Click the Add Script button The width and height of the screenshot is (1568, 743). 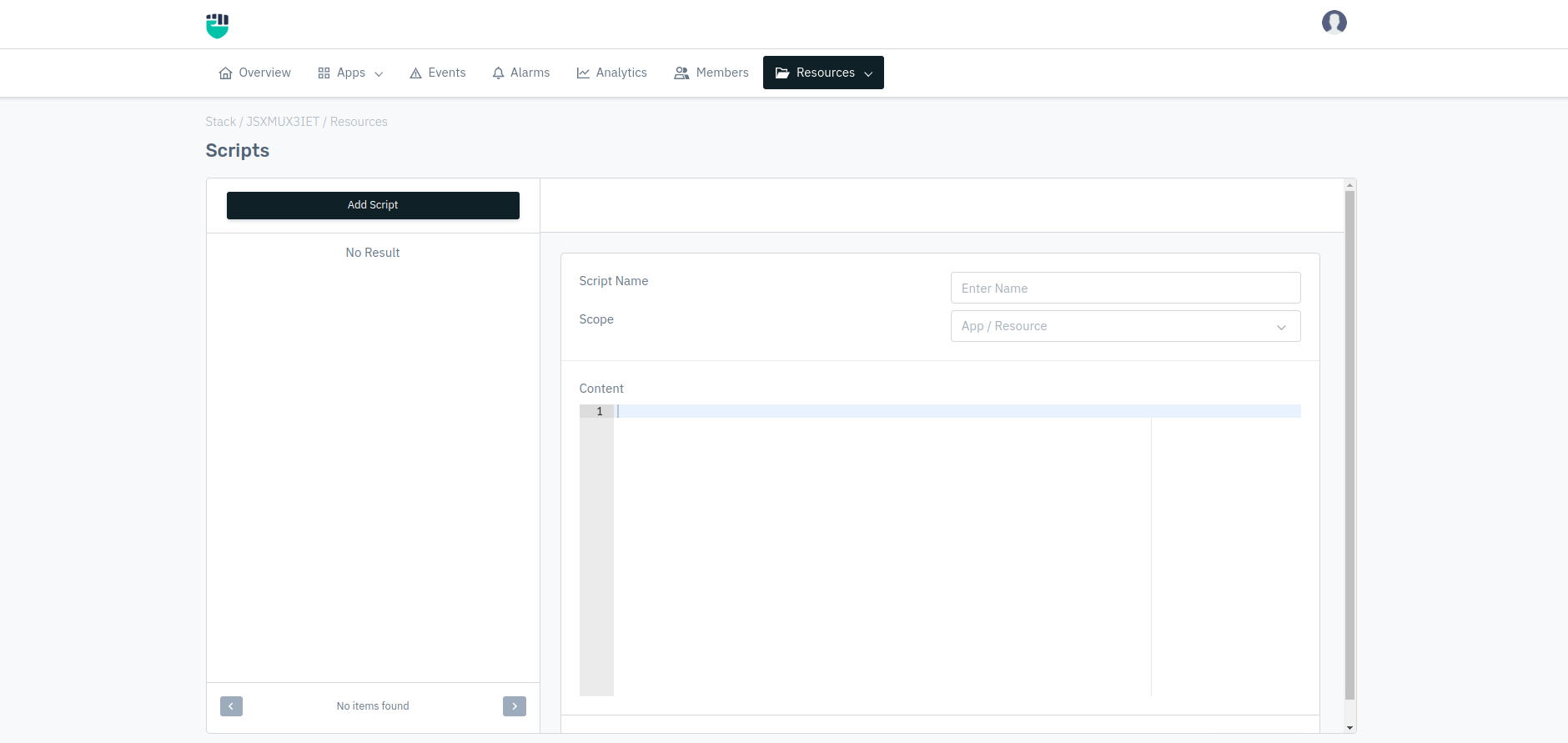373,205
